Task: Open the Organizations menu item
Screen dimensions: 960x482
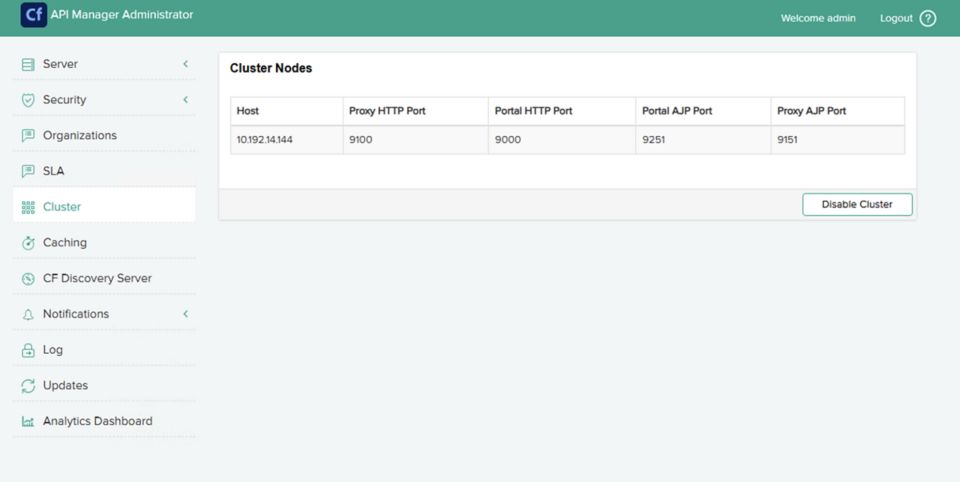Action: pyautogui.click(x=79, y=135)
